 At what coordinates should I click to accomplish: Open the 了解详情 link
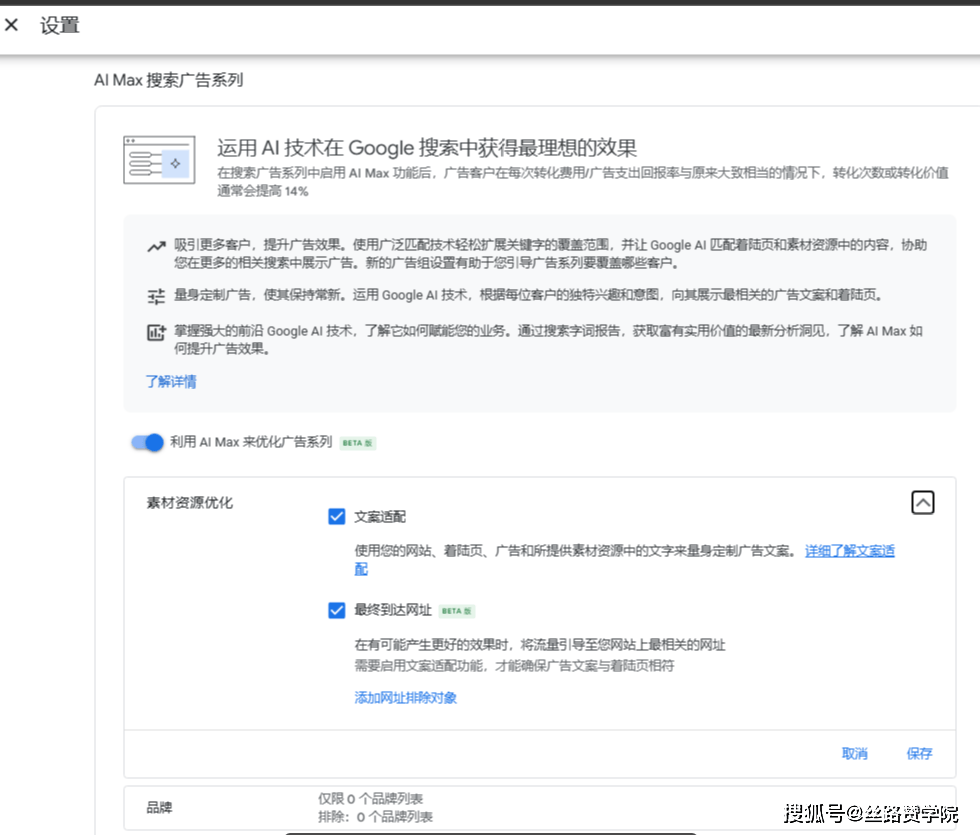170,381
